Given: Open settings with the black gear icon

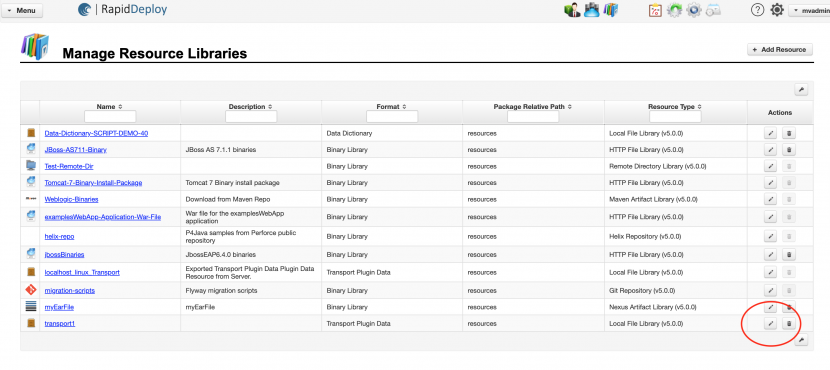Looking at the screenshot, I should (777, 10).
